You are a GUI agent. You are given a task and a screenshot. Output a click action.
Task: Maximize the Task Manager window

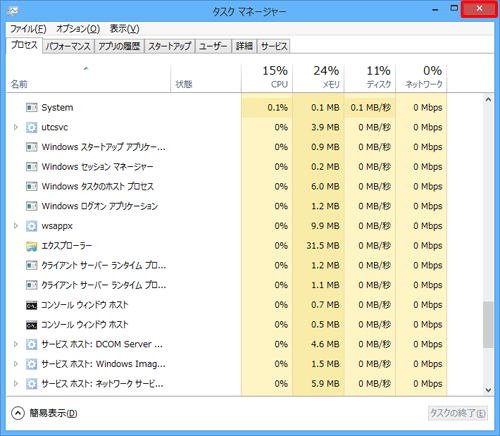tap(454, 9)
